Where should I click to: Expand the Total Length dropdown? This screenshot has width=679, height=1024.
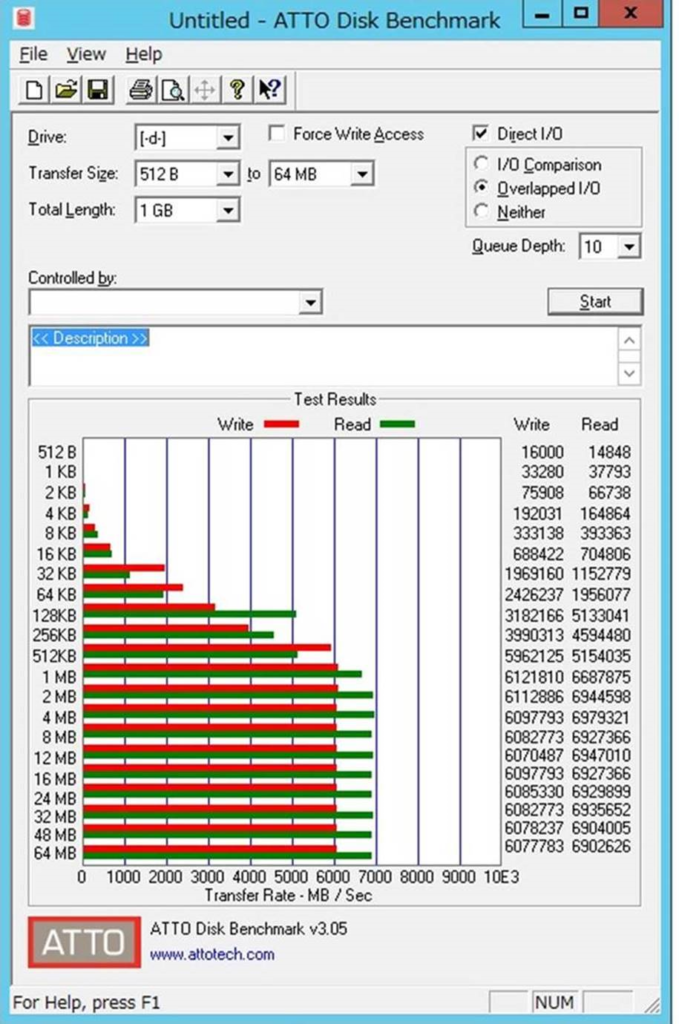(x=228, y=210)
